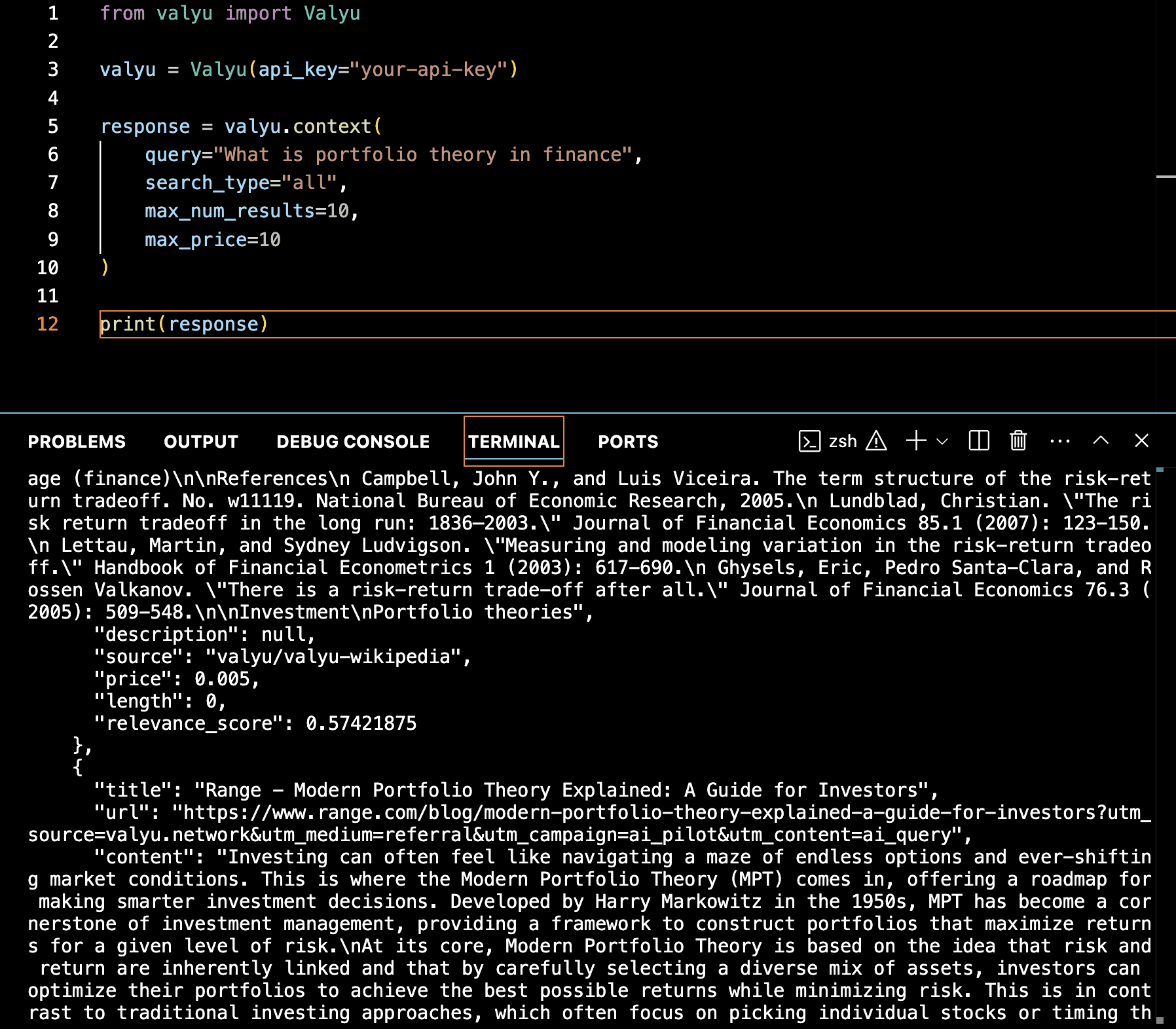Click the terminal scrollbar thumb at the bottom
This screenshot has height=1029, width=1176.
pyautogui.click(x=1160, y=1020)
